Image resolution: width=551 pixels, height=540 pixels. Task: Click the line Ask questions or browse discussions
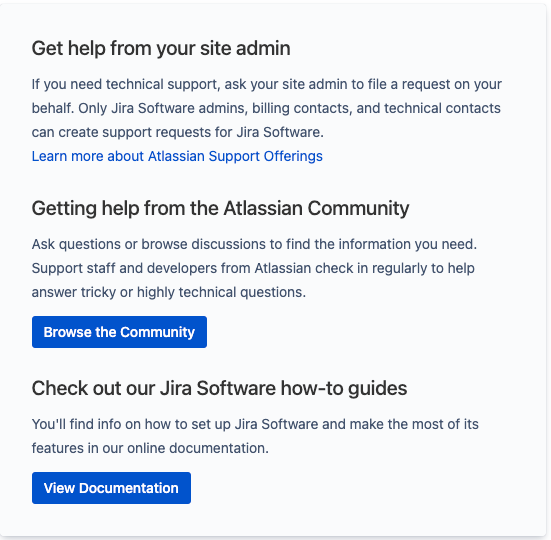click(x=254, y=244)
